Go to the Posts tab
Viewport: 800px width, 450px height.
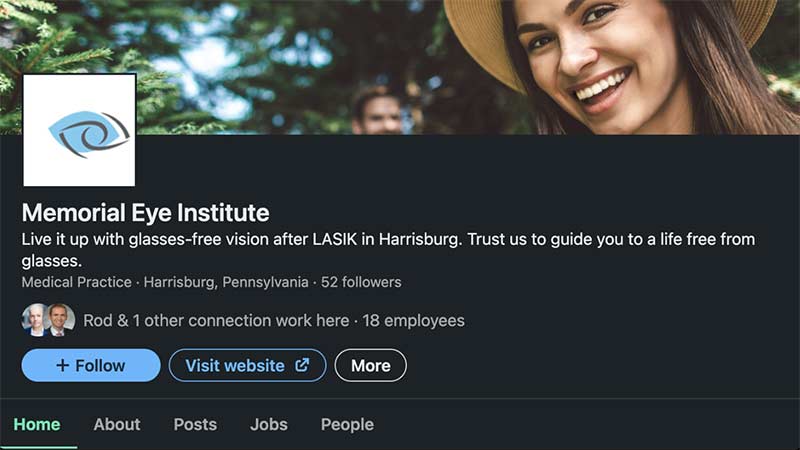pyautogui.click(x=195, y=424)
